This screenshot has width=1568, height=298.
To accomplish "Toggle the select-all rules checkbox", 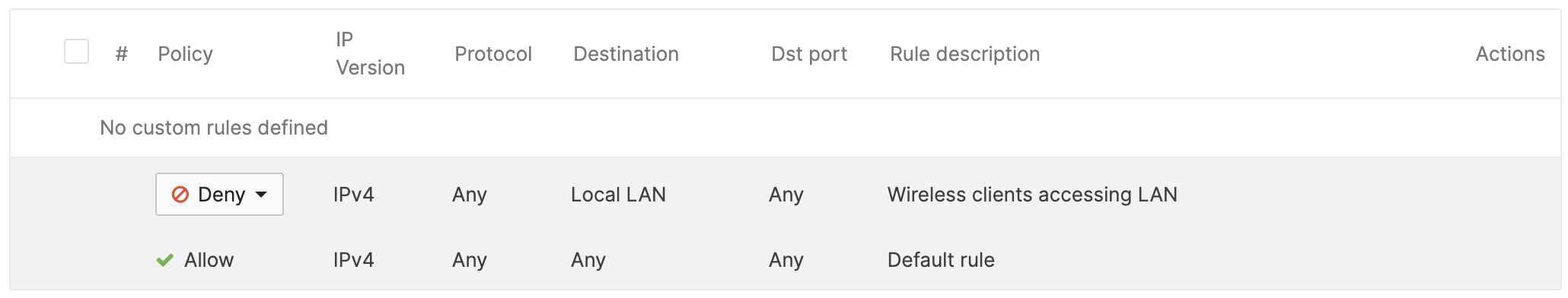I will [76, 52].
